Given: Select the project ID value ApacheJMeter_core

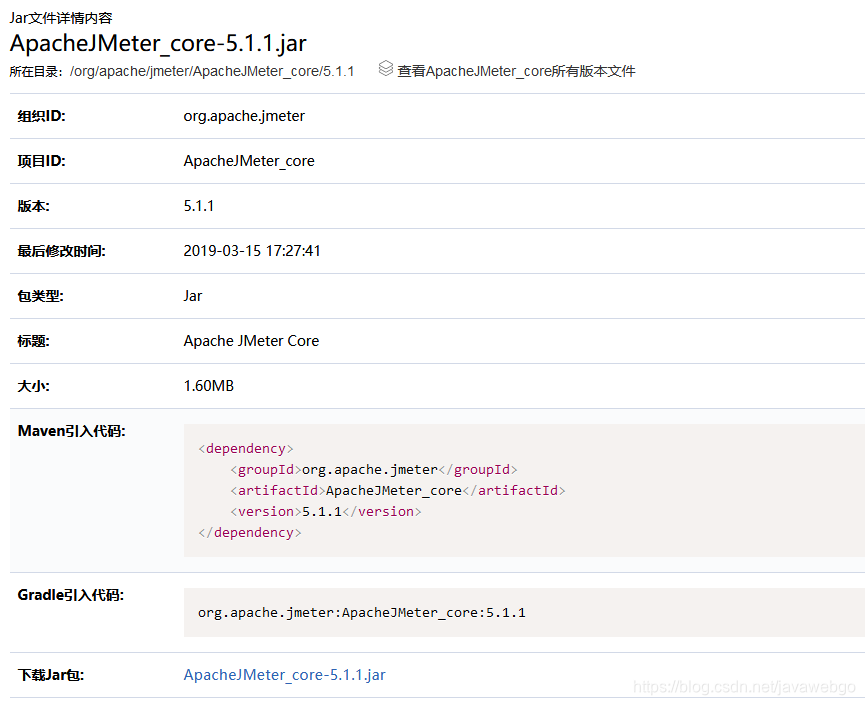Looking at the screenshot, I should click(249, 161).
